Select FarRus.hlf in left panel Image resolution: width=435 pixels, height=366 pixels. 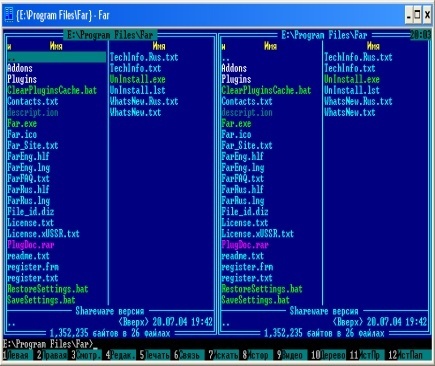click(28, 189)
